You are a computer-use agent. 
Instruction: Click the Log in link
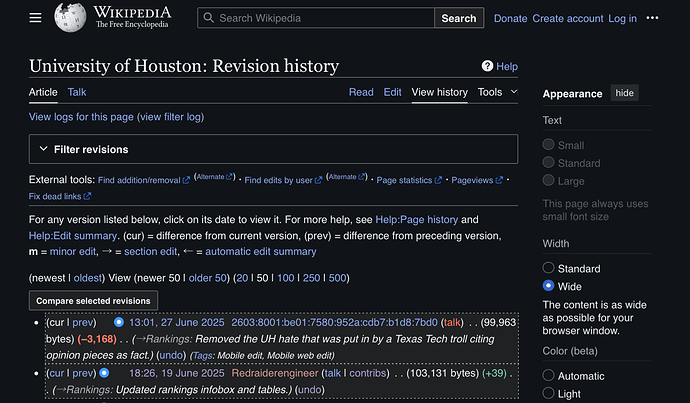[622, 18]
